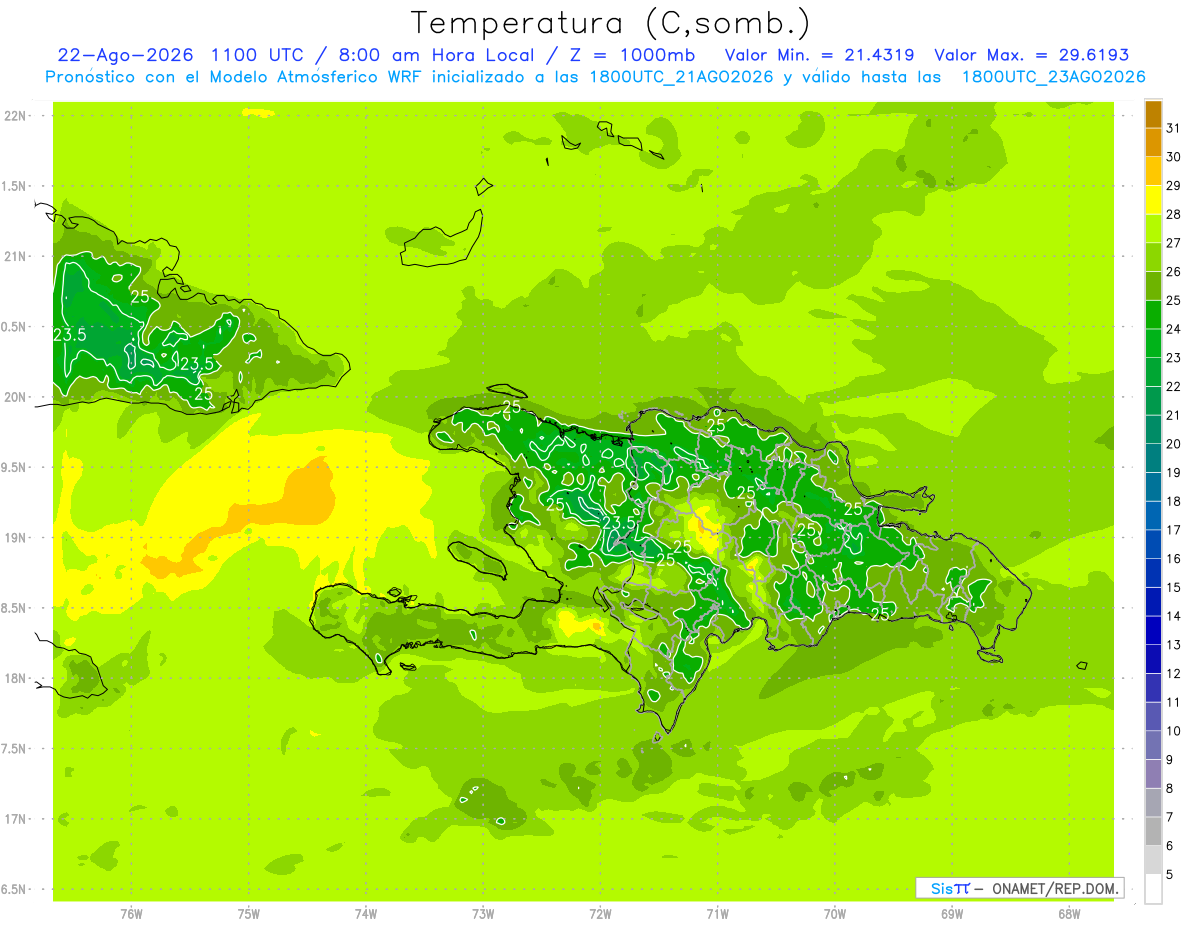Click the "22N" latitude axis label
Viewport: 1200px width, 927px height.
pyautogui.click(x=15, y=116)
